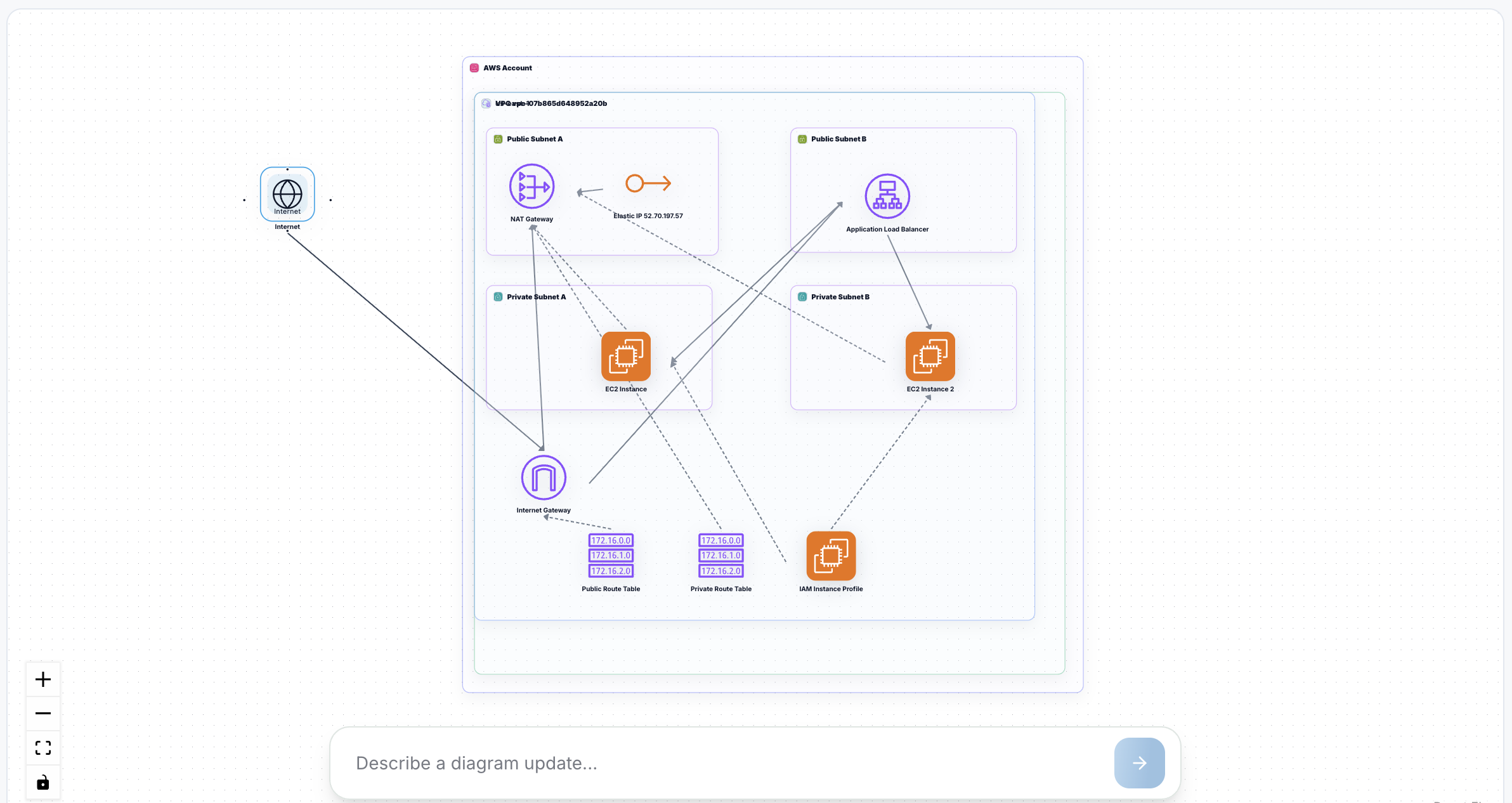Click the AWS Account group icon
This screenshot has width=1512, height=803.
point(474,68)
